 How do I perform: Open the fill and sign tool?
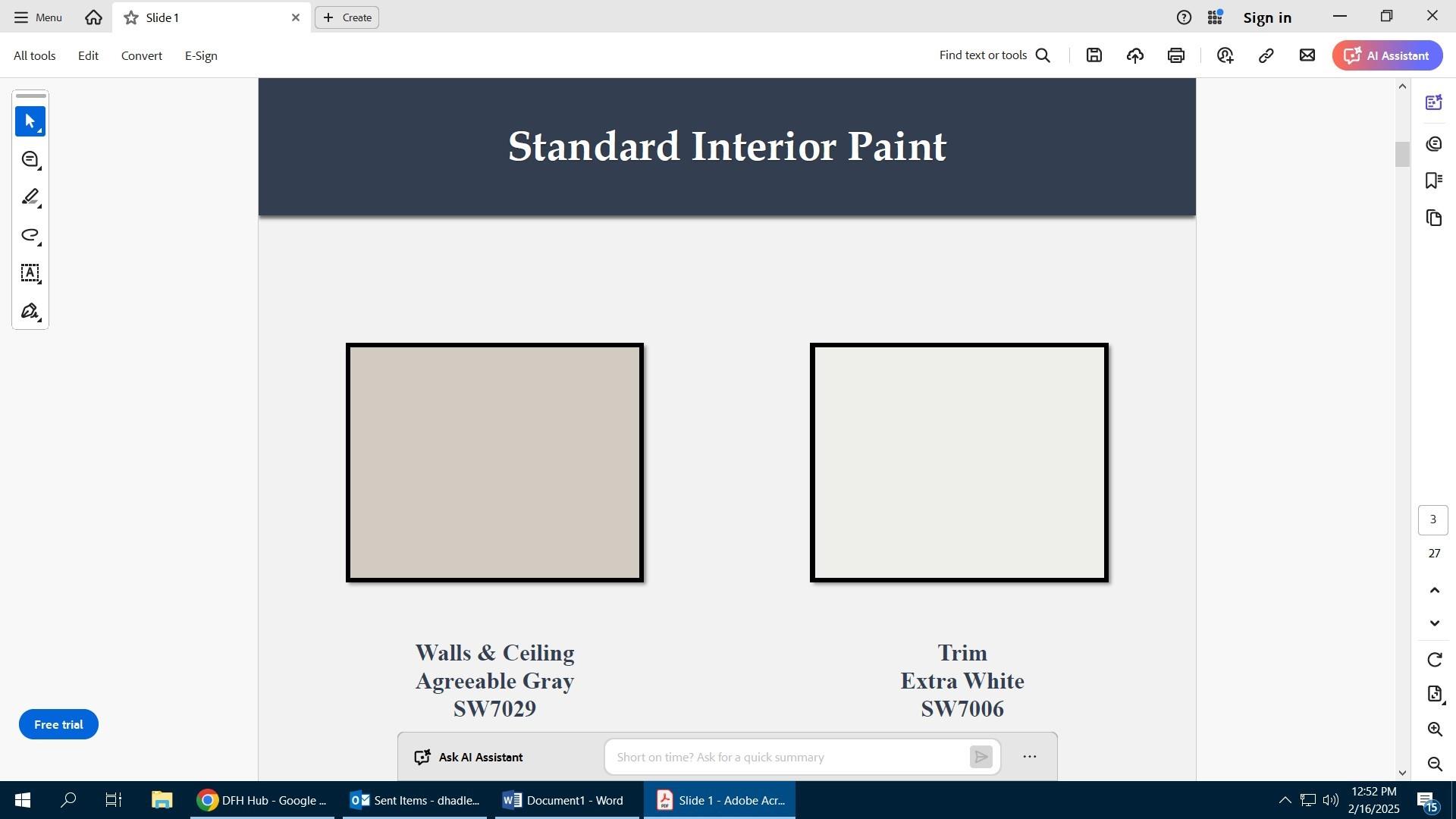pos(30,312)
